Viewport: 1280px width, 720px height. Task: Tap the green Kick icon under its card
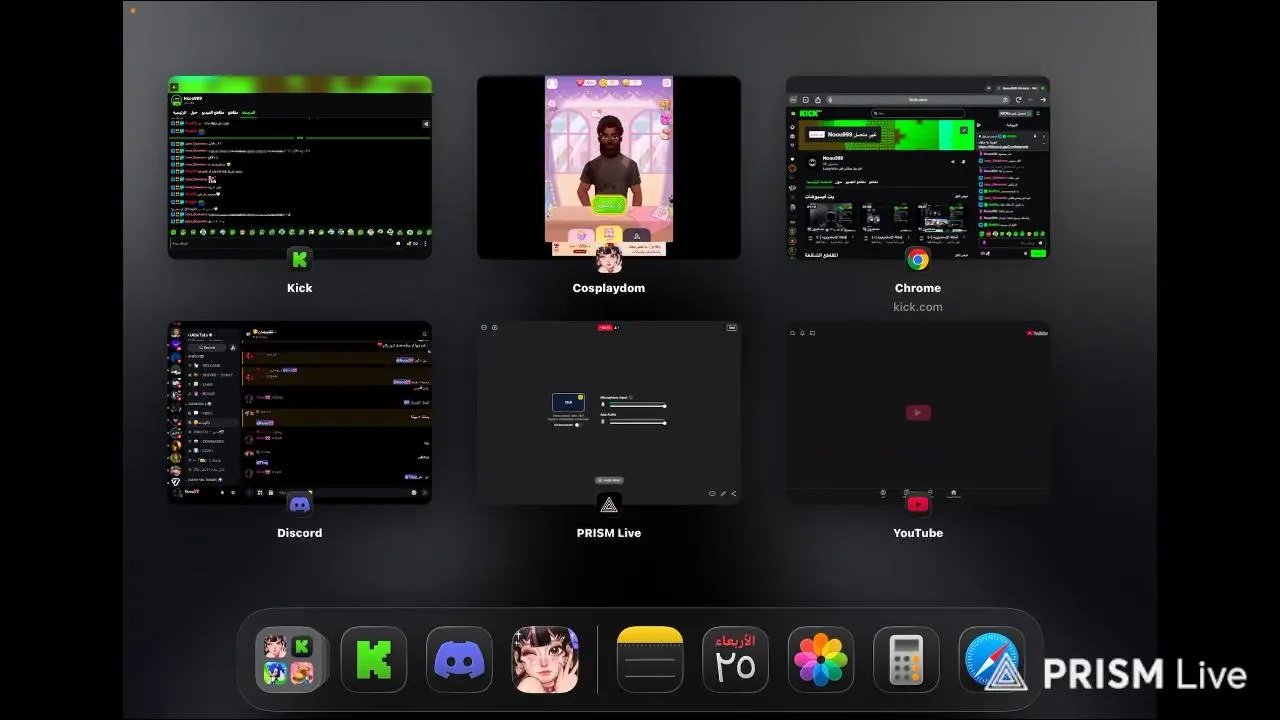click(x=300, y=260)
